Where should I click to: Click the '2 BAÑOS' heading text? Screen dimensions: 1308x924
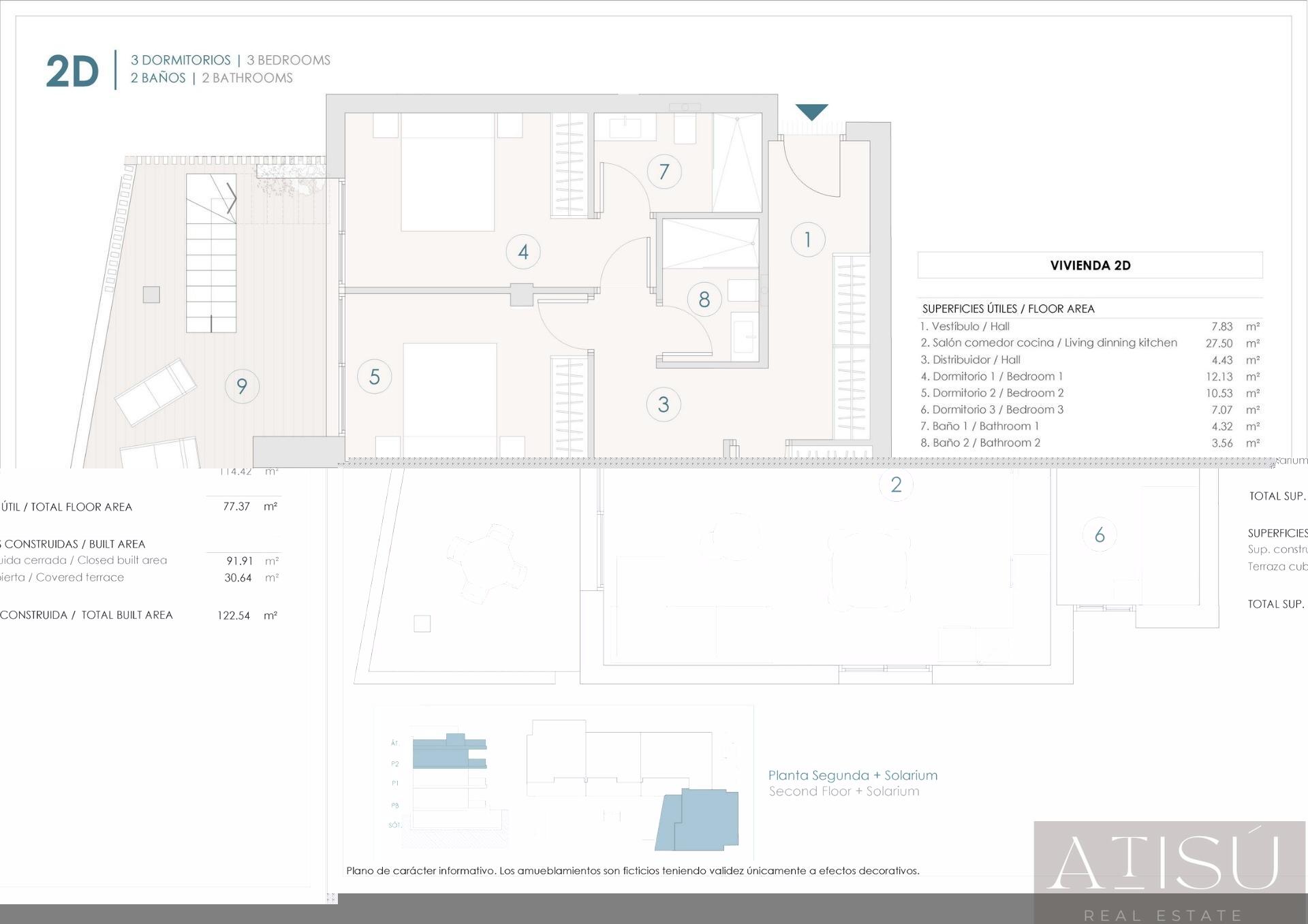[158, 78]
